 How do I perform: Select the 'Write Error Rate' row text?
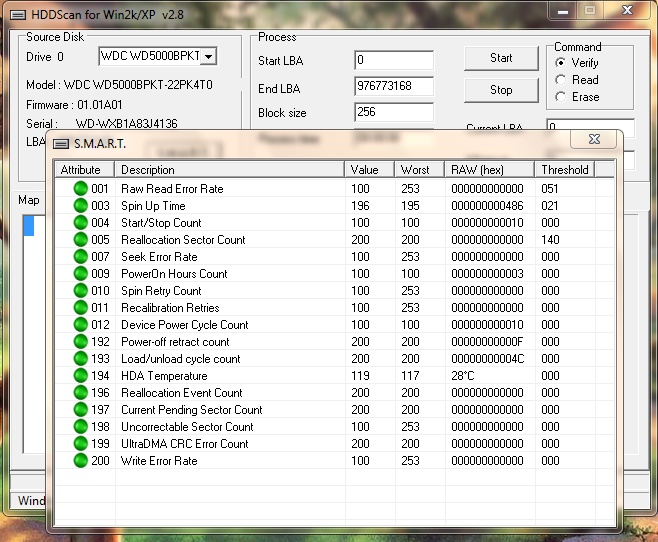click(x=159, y=461)
